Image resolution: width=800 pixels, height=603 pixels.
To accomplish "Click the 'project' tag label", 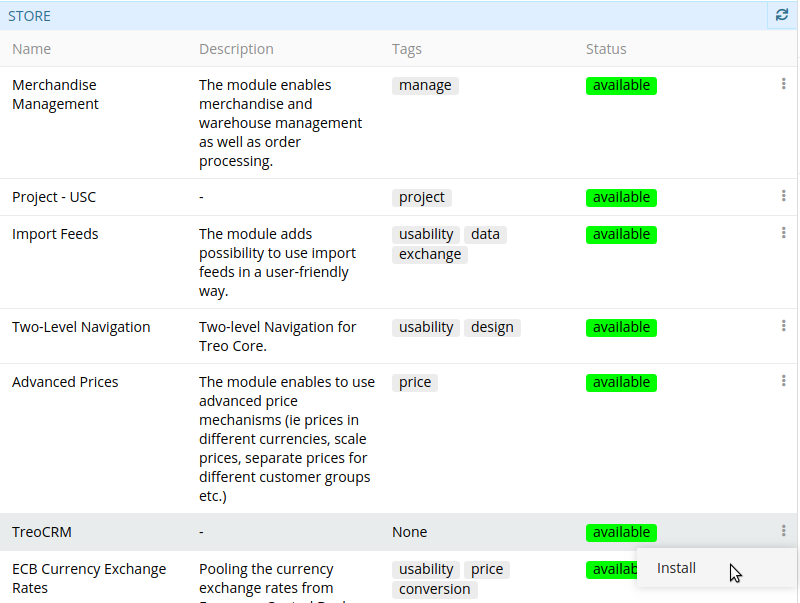I will click(421, 198).
